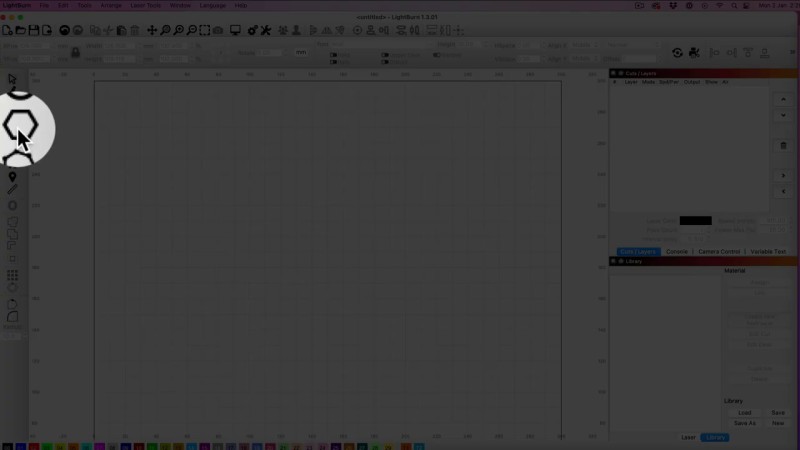
Task: Open the device settings wrench icon
Action: [265, 31]
